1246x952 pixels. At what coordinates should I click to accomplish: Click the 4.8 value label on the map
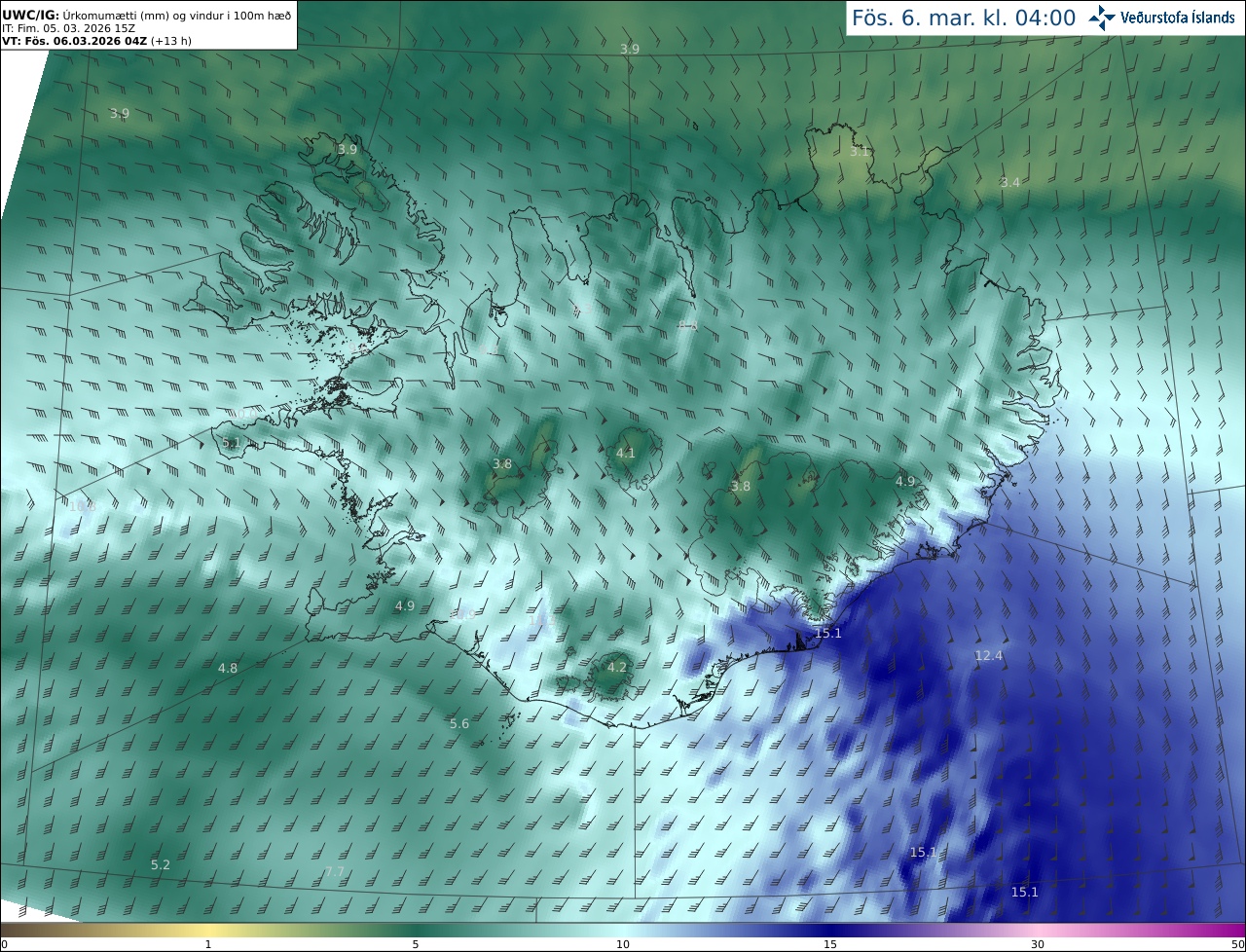(x=228, y=668)
